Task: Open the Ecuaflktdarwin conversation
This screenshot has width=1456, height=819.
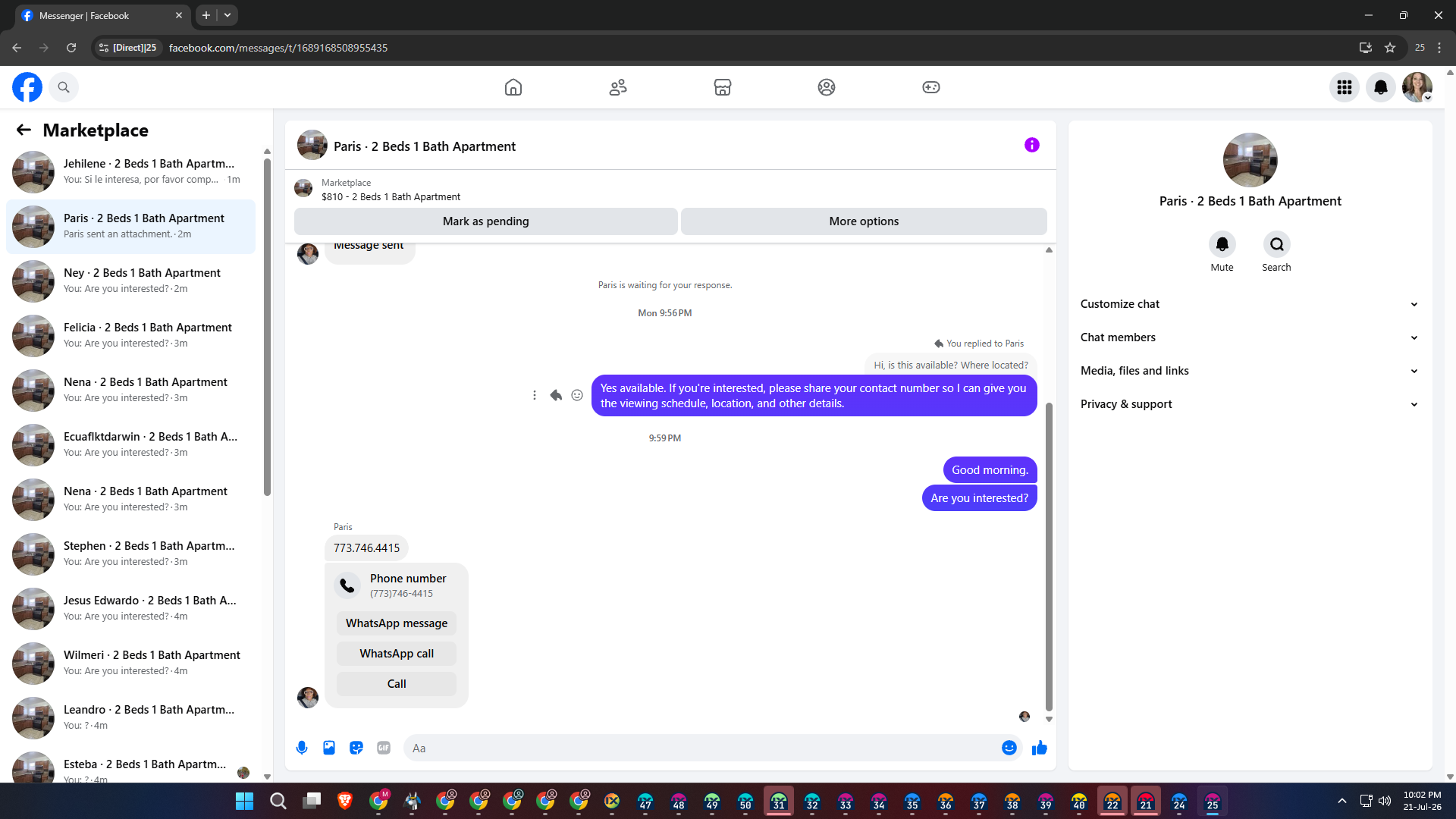Action: [131, 445]
